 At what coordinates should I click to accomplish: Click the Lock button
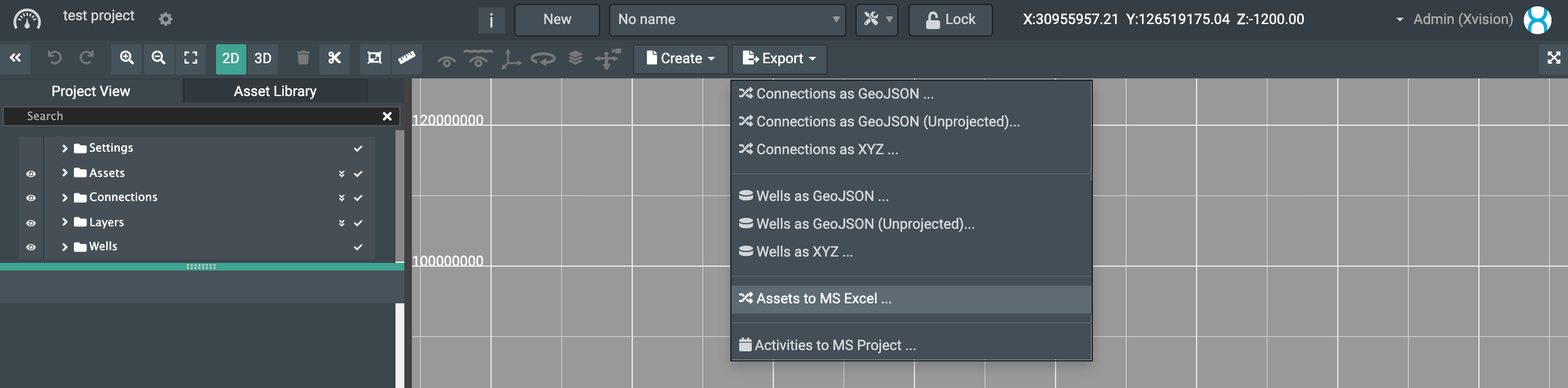pos(950,20)
